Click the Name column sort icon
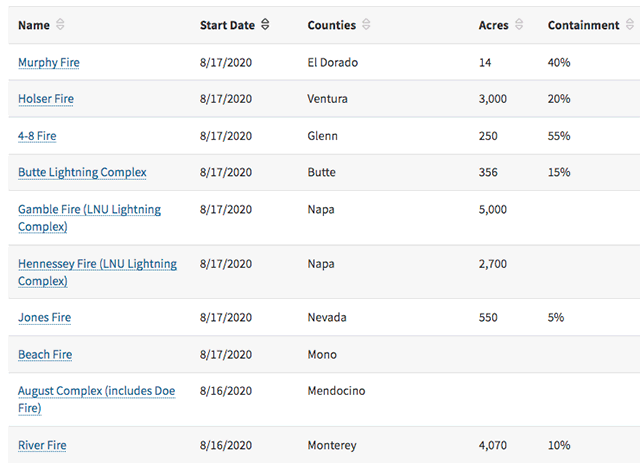 (x=60, y=25)
